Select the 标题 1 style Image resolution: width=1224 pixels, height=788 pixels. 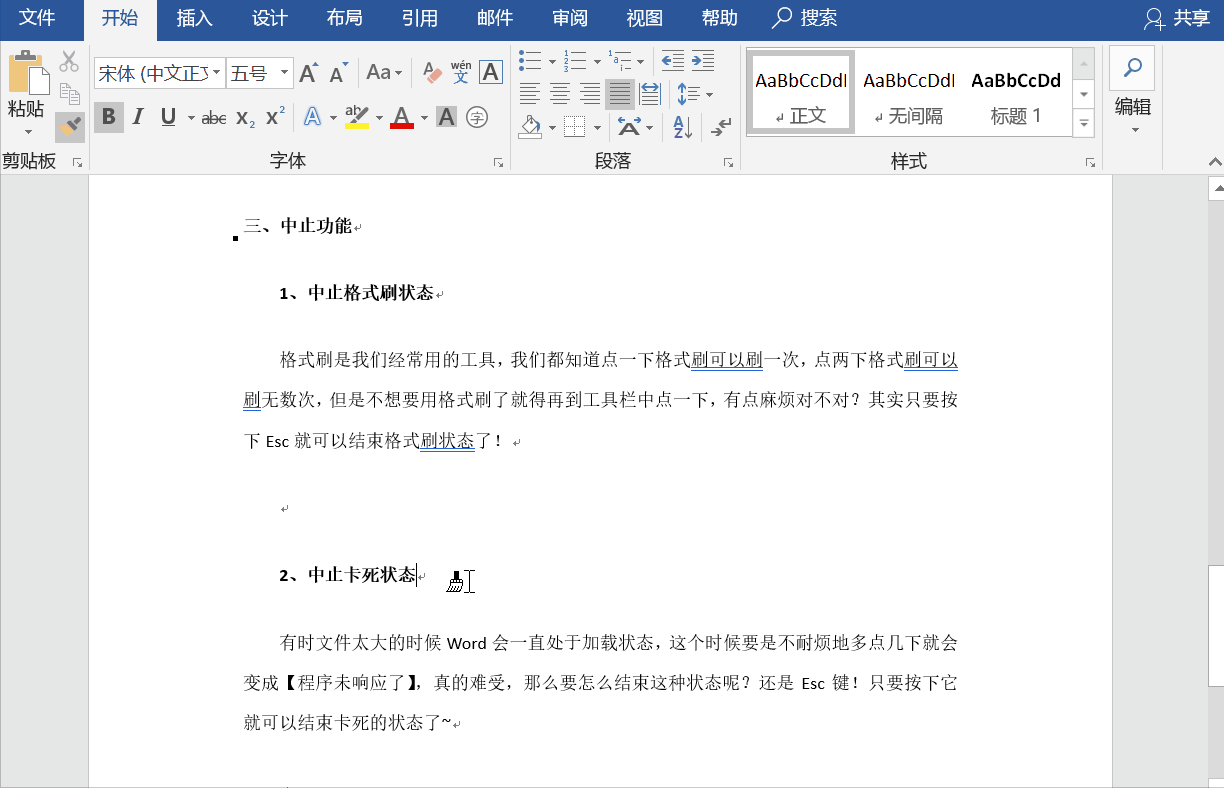click(1016, 93)
